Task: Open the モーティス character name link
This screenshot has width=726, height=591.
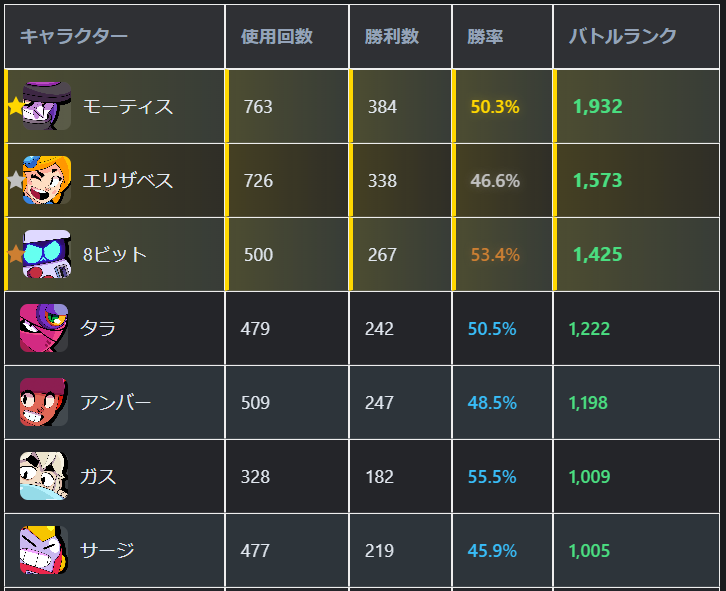Action: click(128, 107)
